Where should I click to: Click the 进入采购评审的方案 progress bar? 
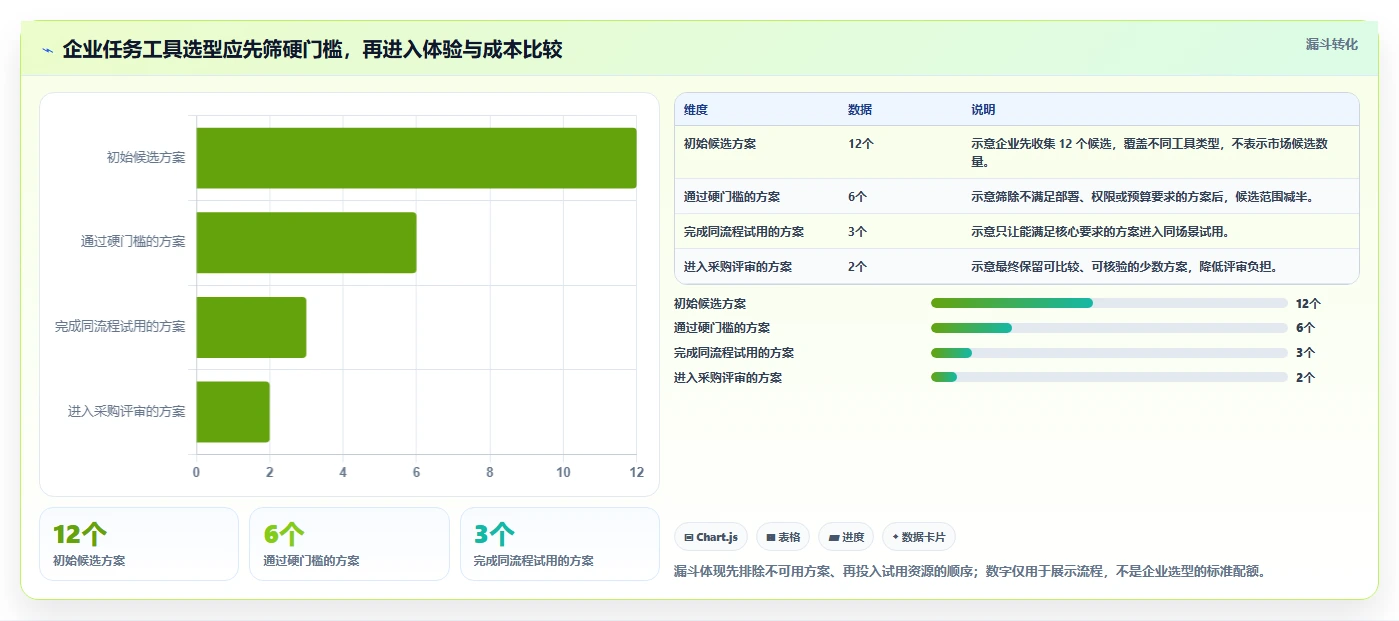pos(1109,377)
